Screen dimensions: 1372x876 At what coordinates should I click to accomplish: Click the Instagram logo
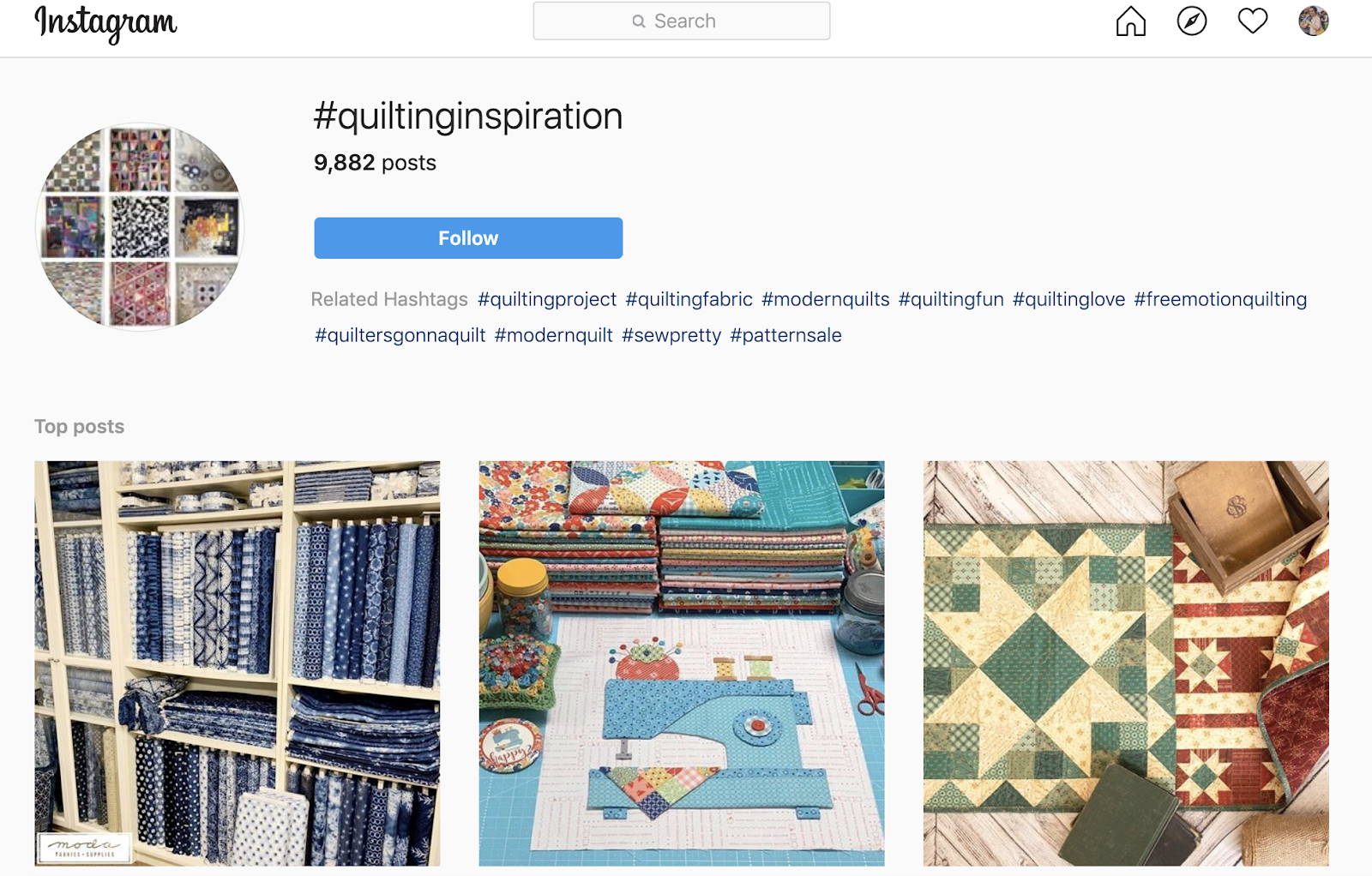tap(105, 23)
